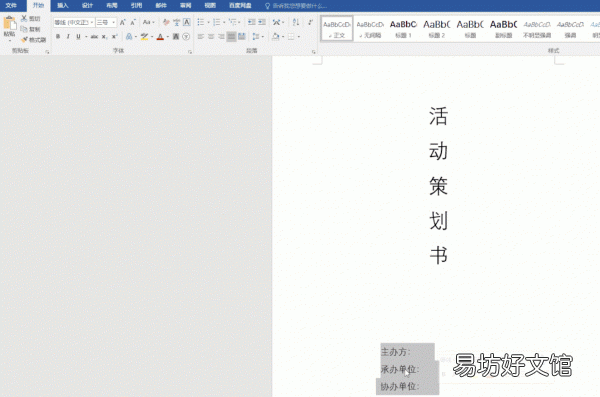This screenshot has width=600, height=397.
Task: Apply character border with the boxed A icon
Action: [187, 22]
